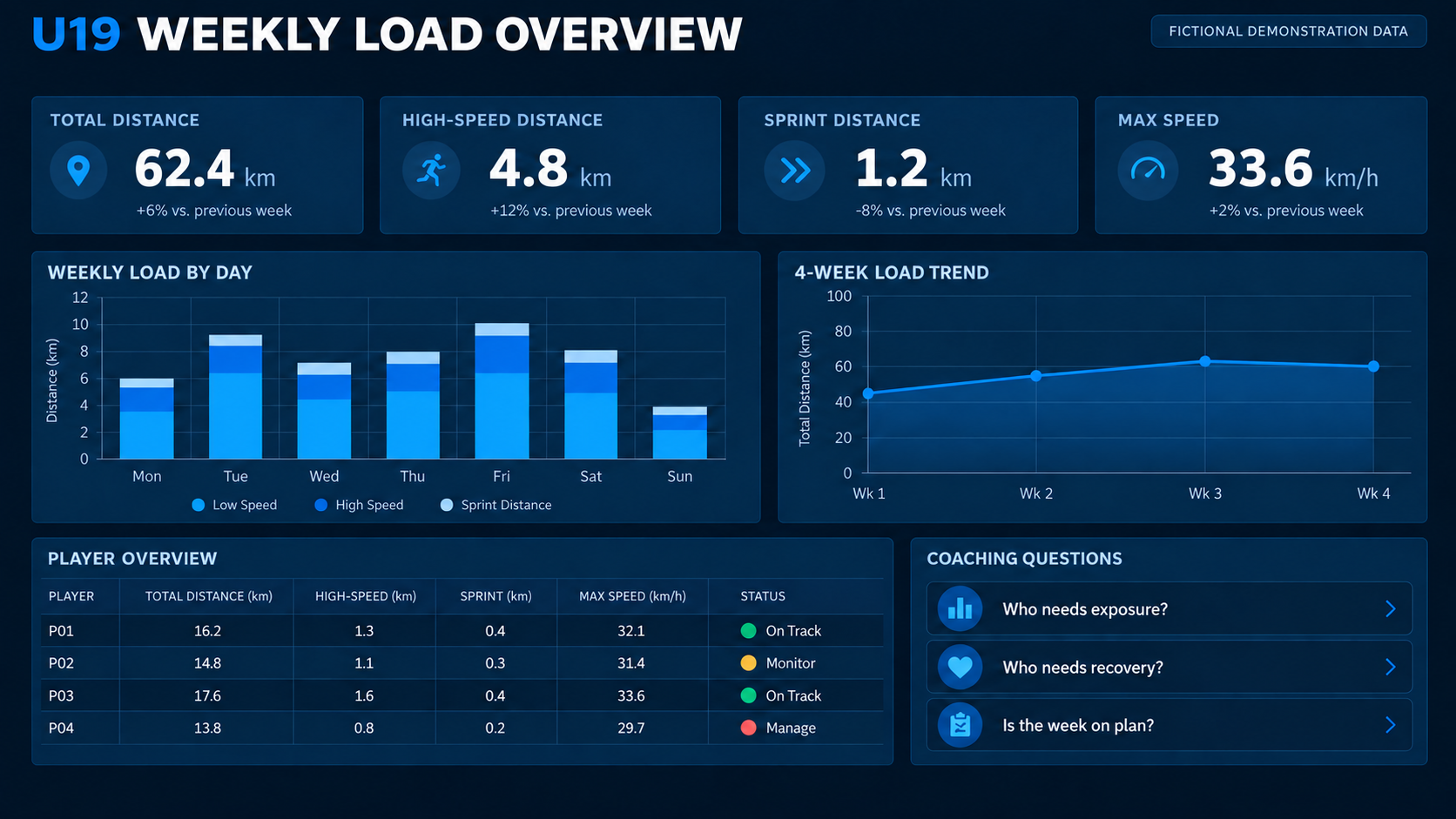Screen dimensions: 1456x819
Task: Select player row P04
Action: pos(462,728)
